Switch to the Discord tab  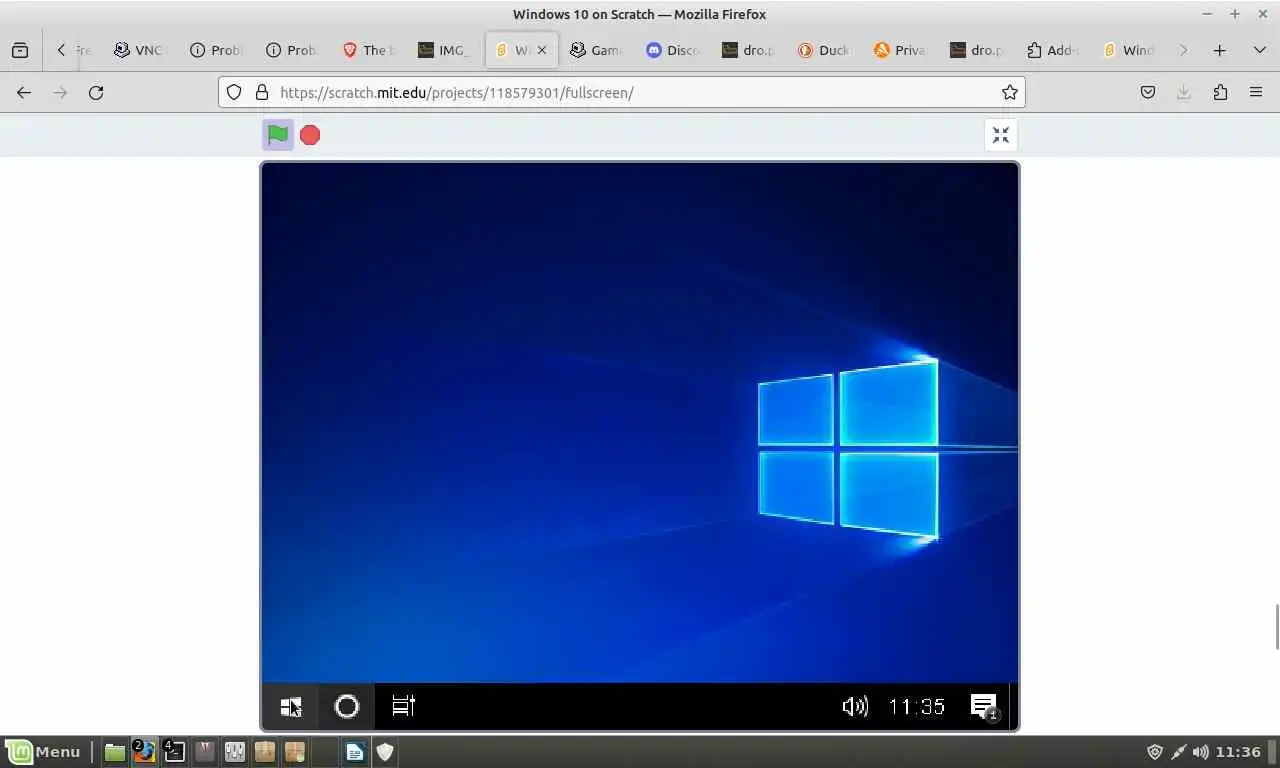coord(673,50)
